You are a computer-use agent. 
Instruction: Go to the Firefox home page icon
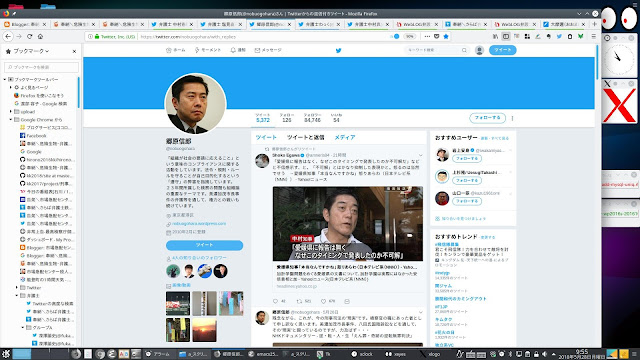(40, 36)
